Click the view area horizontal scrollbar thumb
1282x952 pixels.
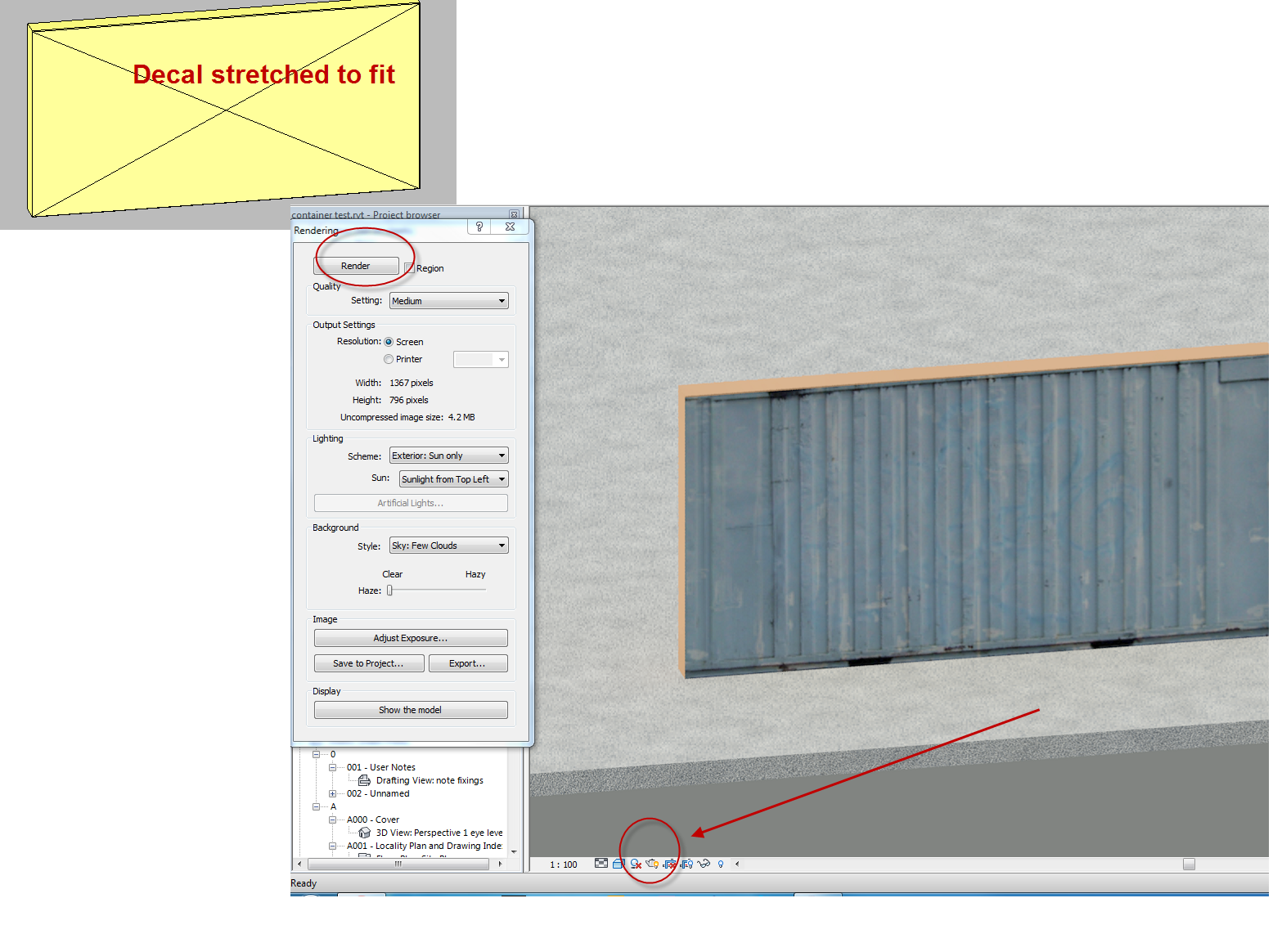(x=1189, y=864)
